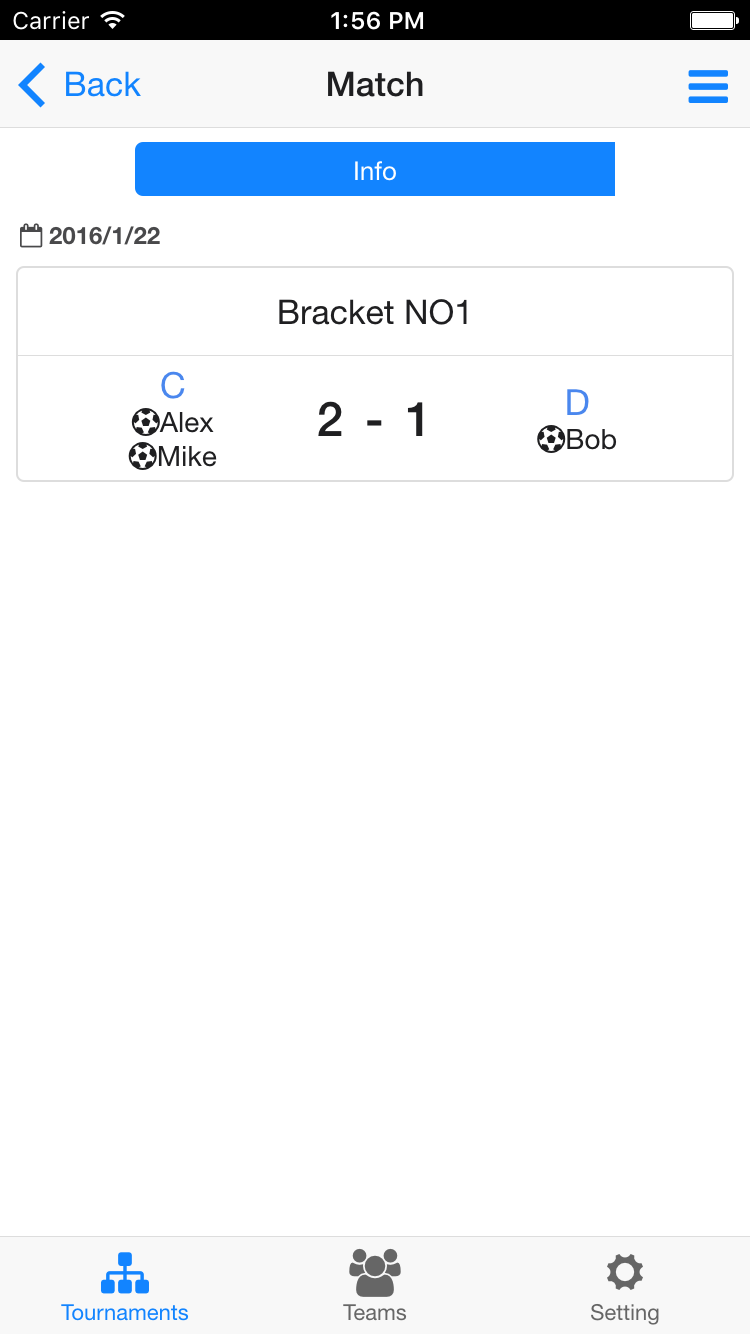This screenshot has width=750, height=1334.
Task: Tap the Setting gear icon
Action: coord(625,1272)
